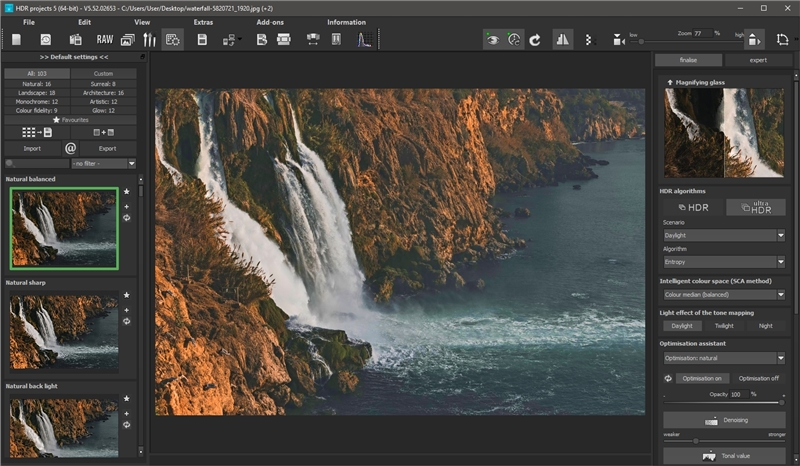
Task: Toggle the before/after comparison mirror icon
Action: (x=562, y=40)
